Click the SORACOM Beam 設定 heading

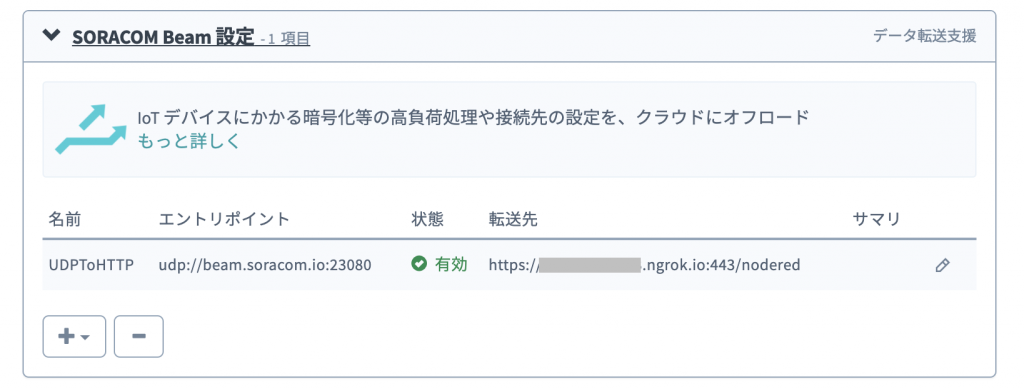[163, 37]
